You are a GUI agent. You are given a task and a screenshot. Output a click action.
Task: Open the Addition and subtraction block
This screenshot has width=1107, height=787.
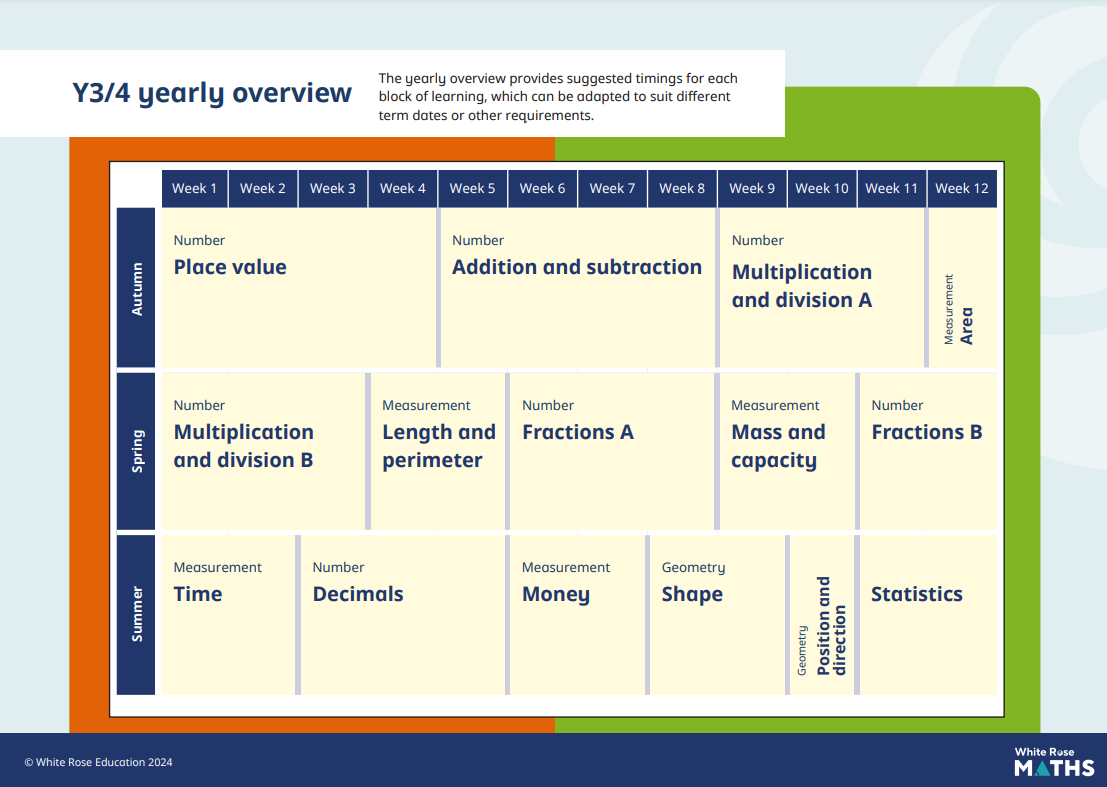click(577, 288)
